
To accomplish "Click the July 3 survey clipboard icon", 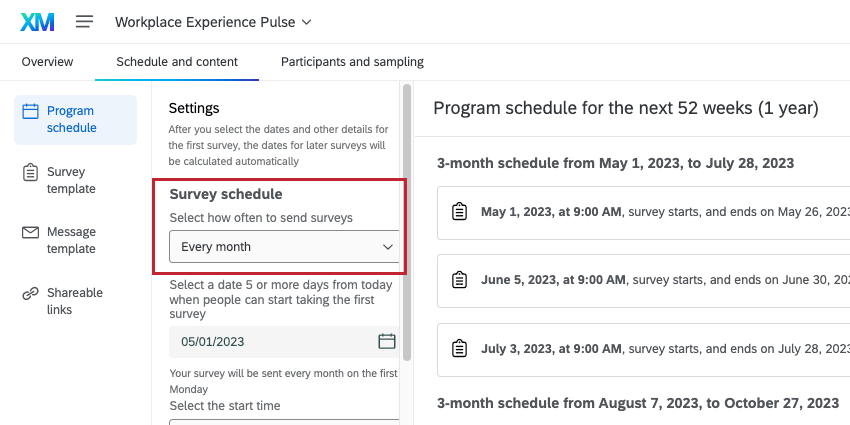I will [x=459, y=349].
